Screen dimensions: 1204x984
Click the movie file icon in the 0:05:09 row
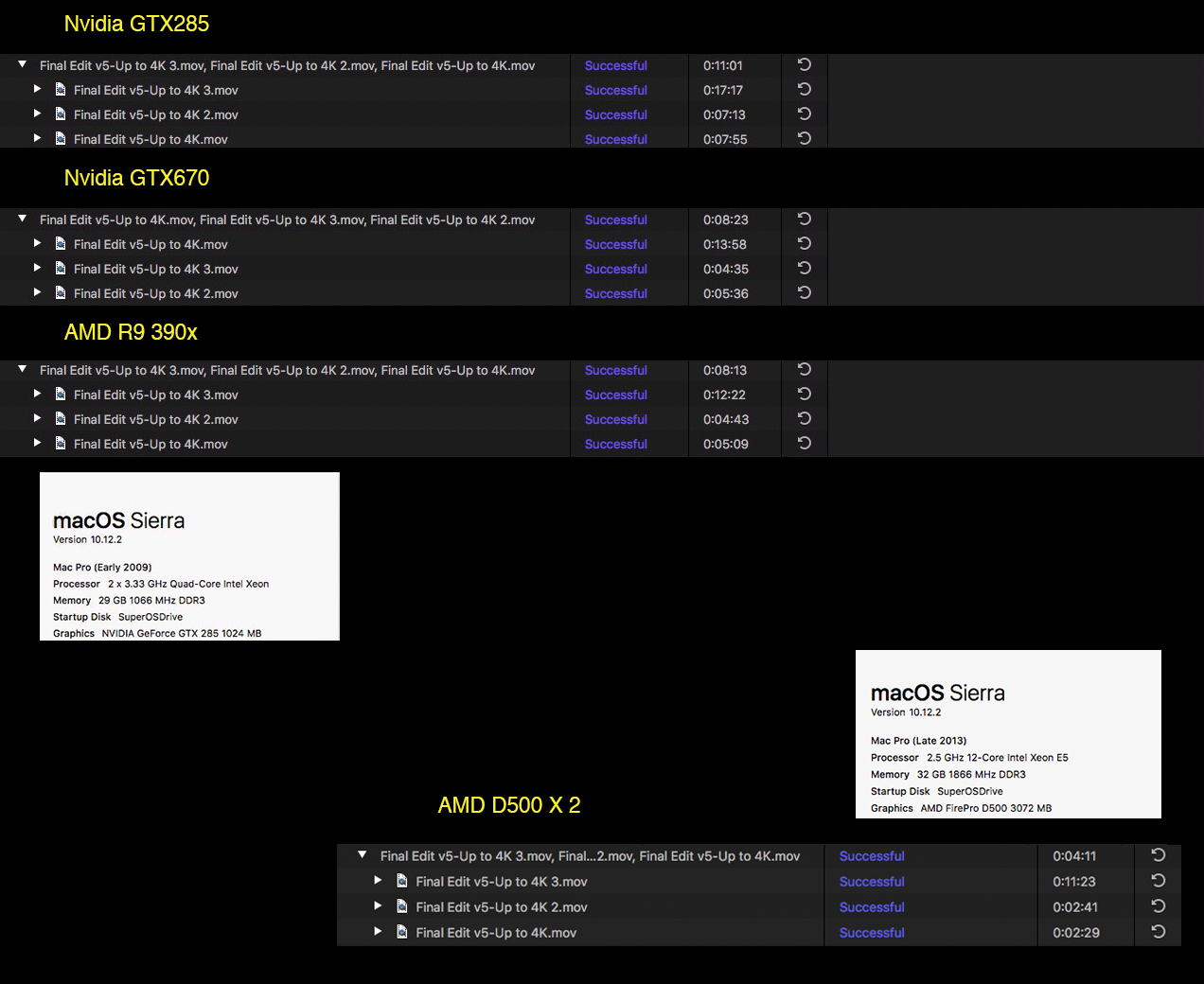(x=61, y=443)
